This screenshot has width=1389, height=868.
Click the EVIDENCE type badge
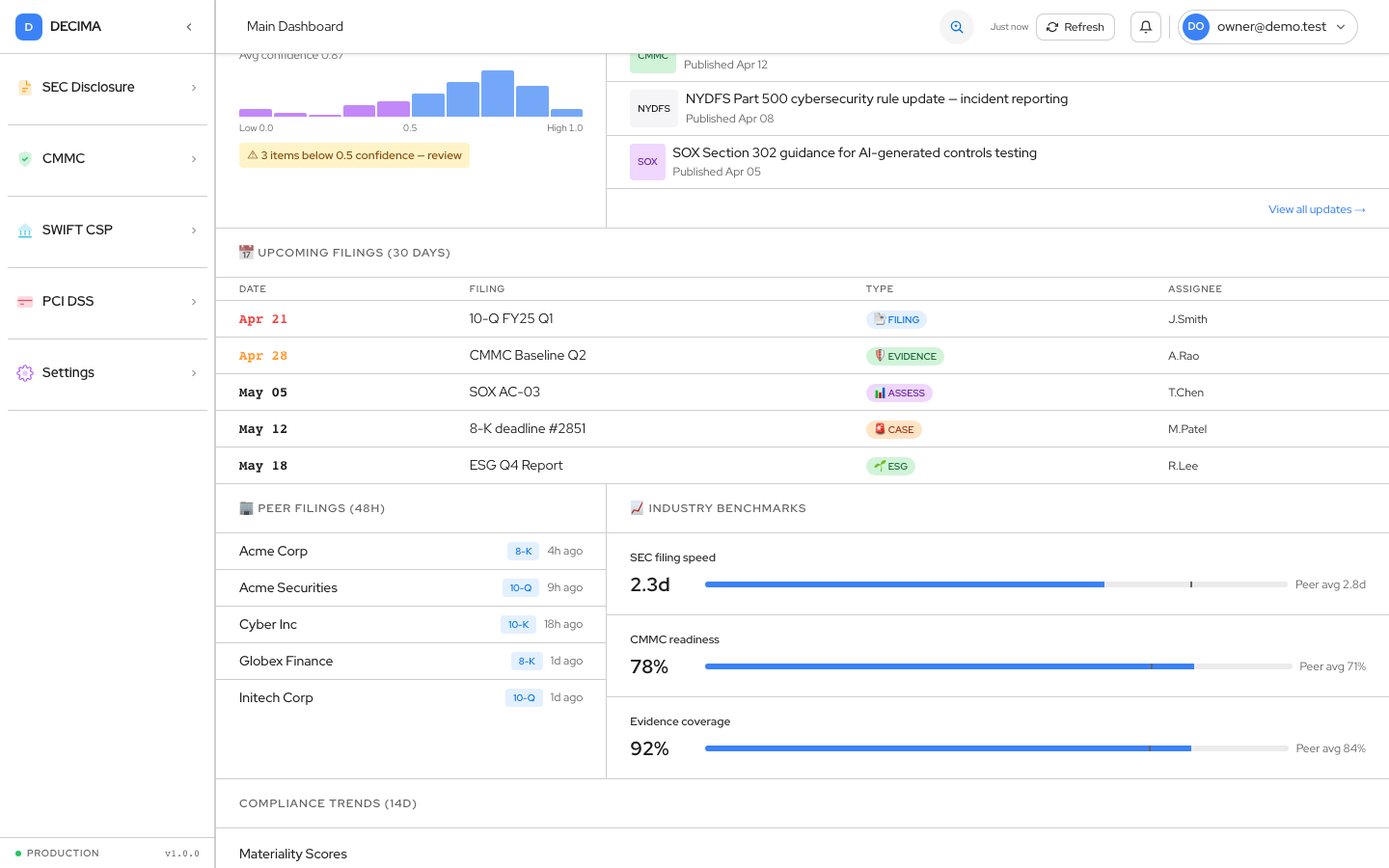[x=905, y=356]
